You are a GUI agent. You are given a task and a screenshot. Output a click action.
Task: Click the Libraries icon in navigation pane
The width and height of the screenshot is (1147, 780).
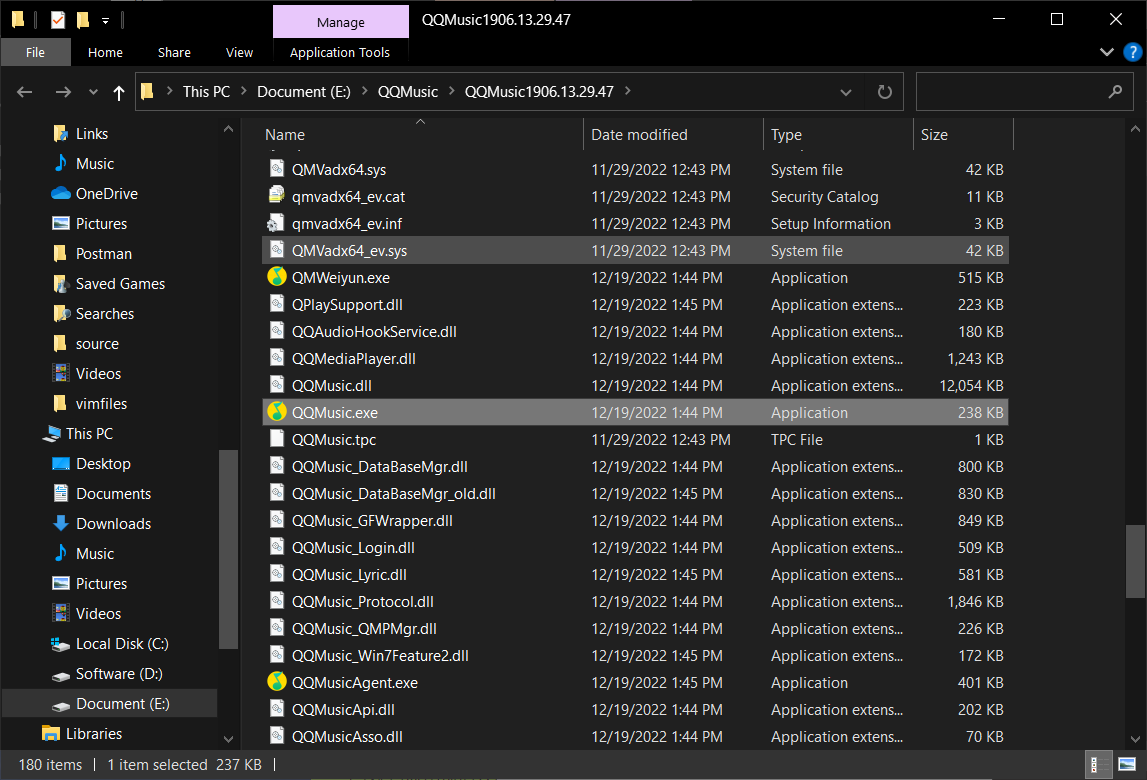[x=50, y=733]
